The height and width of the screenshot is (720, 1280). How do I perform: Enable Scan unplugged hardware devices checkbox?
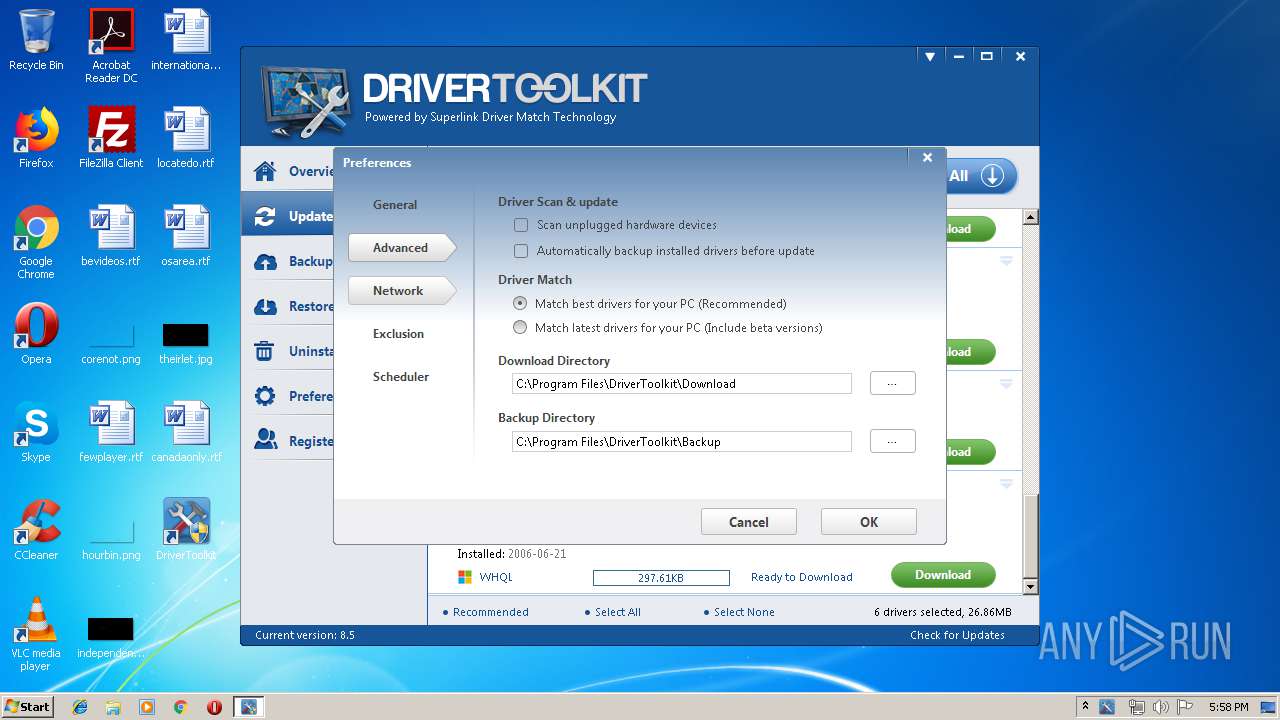pos(521,225)
